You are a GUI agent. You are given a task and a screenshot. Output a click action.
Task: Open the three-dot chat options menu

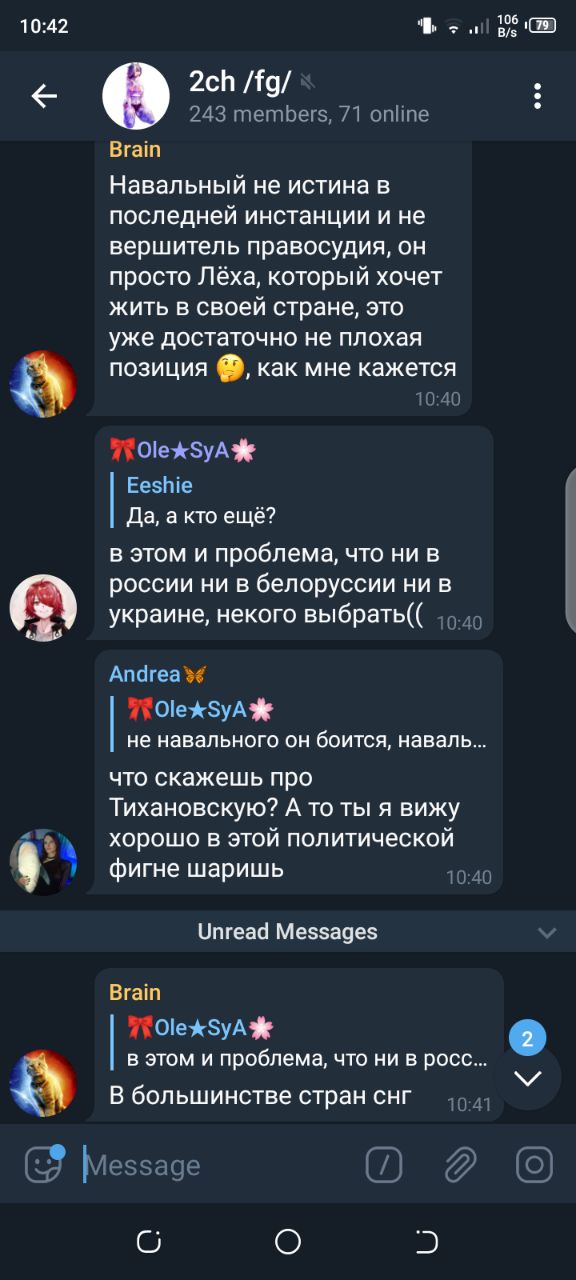(x=537, y=96)
